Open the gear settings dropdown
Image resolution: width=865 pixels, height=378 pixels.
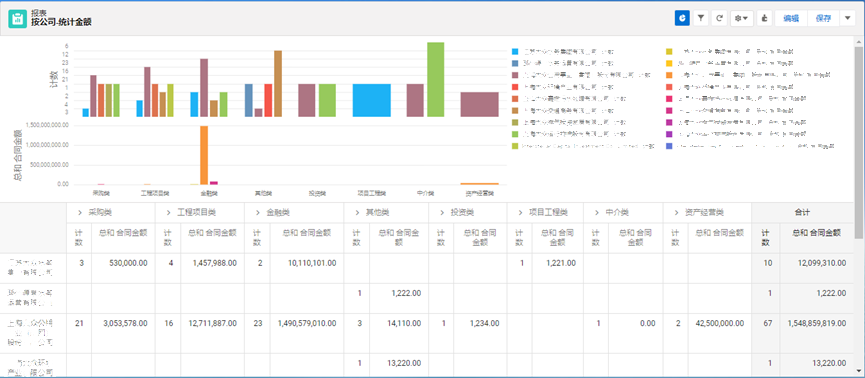[742, 18]
